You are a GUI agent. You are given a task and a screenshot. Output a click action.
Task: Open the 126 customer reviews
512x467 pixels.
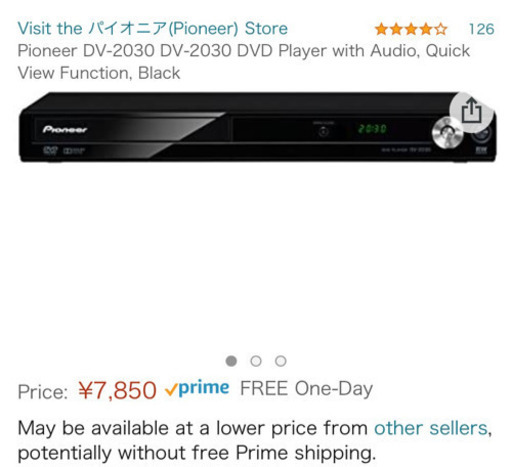tap(481, 29)
